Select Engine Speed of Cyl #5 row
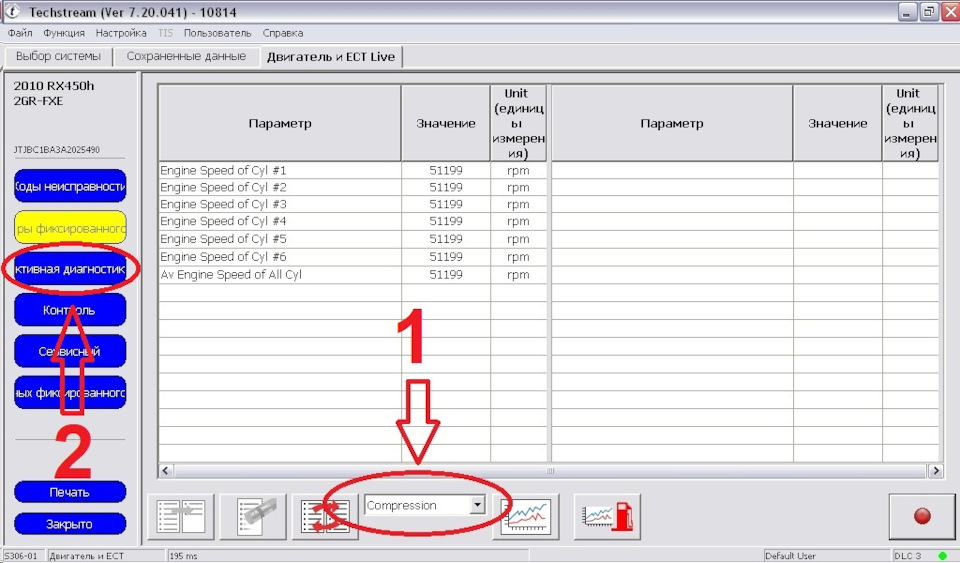 352,239
